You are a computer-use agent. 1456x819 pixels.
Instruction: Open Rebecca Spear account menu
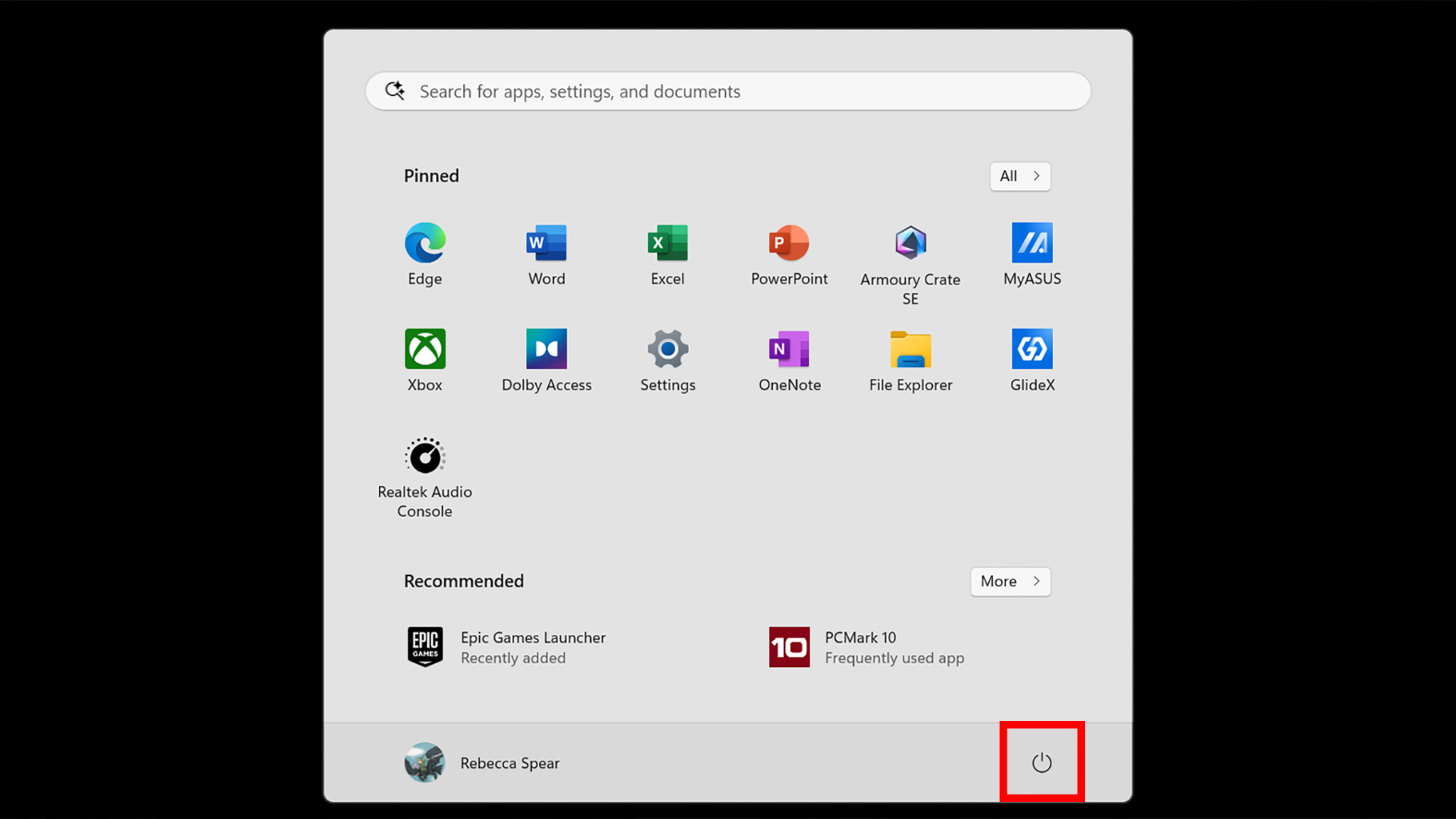(x=483, y=763)
